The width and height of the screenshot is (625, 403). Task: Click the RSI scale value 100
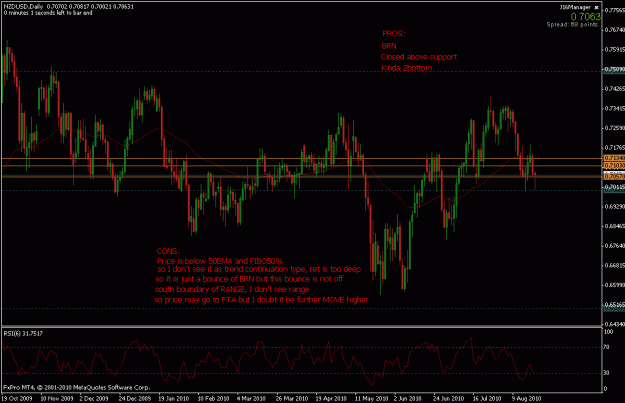coord(609,332)
